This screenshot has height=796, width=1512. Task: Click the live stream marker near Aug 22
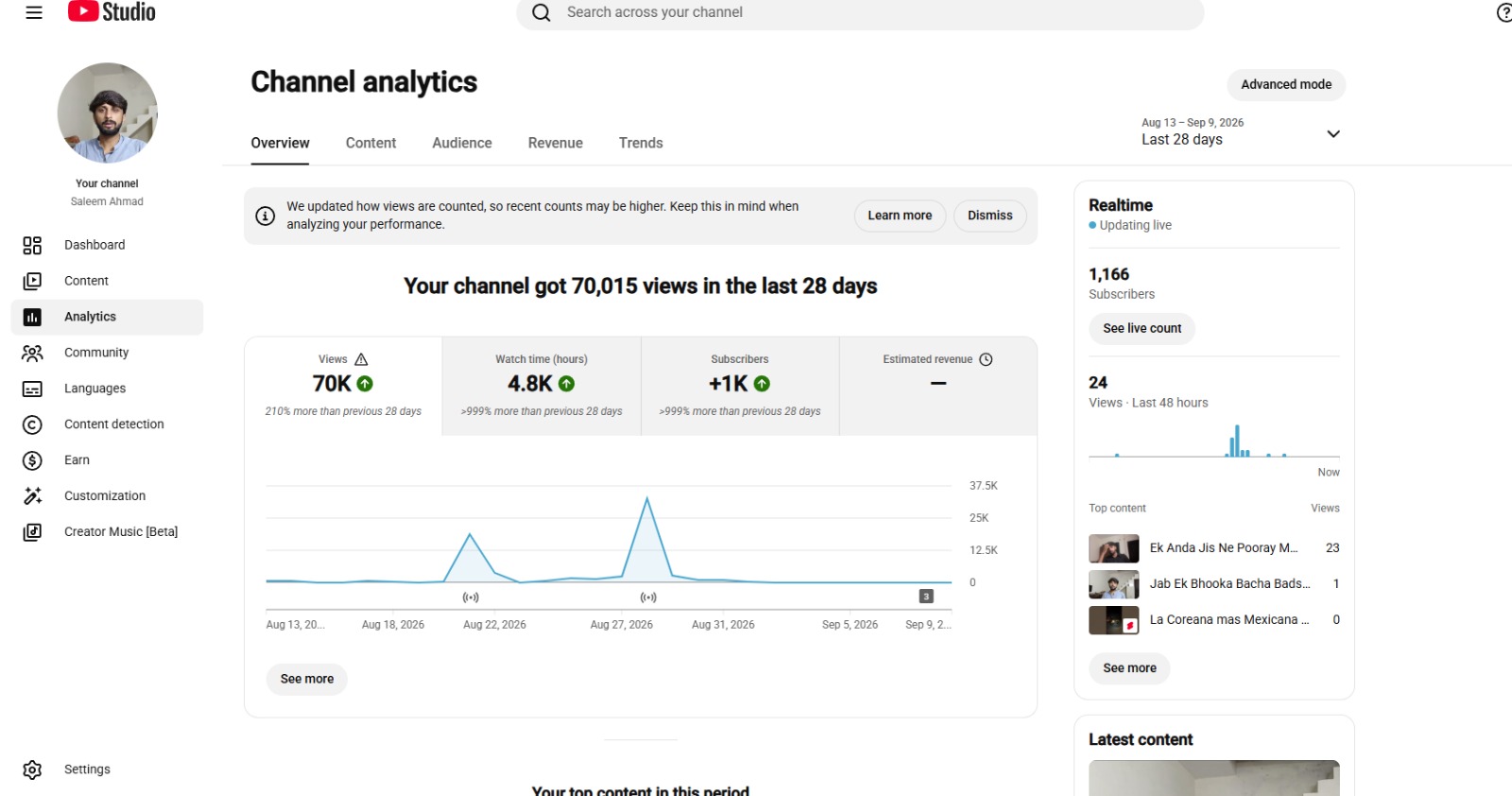point(471,597)
